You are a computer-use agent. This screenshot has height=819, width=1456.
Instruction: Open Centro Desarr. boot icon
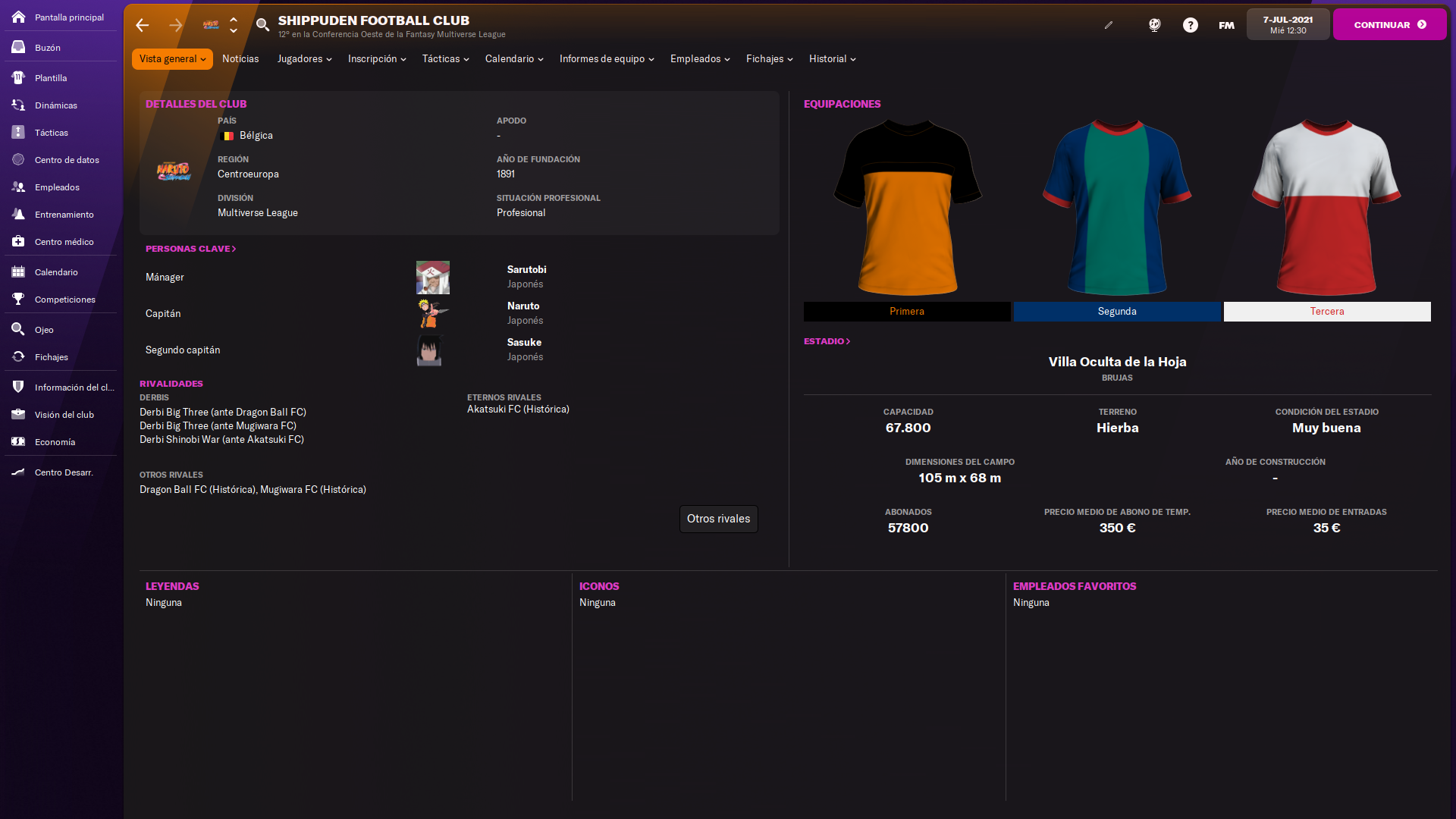(18, 472)
